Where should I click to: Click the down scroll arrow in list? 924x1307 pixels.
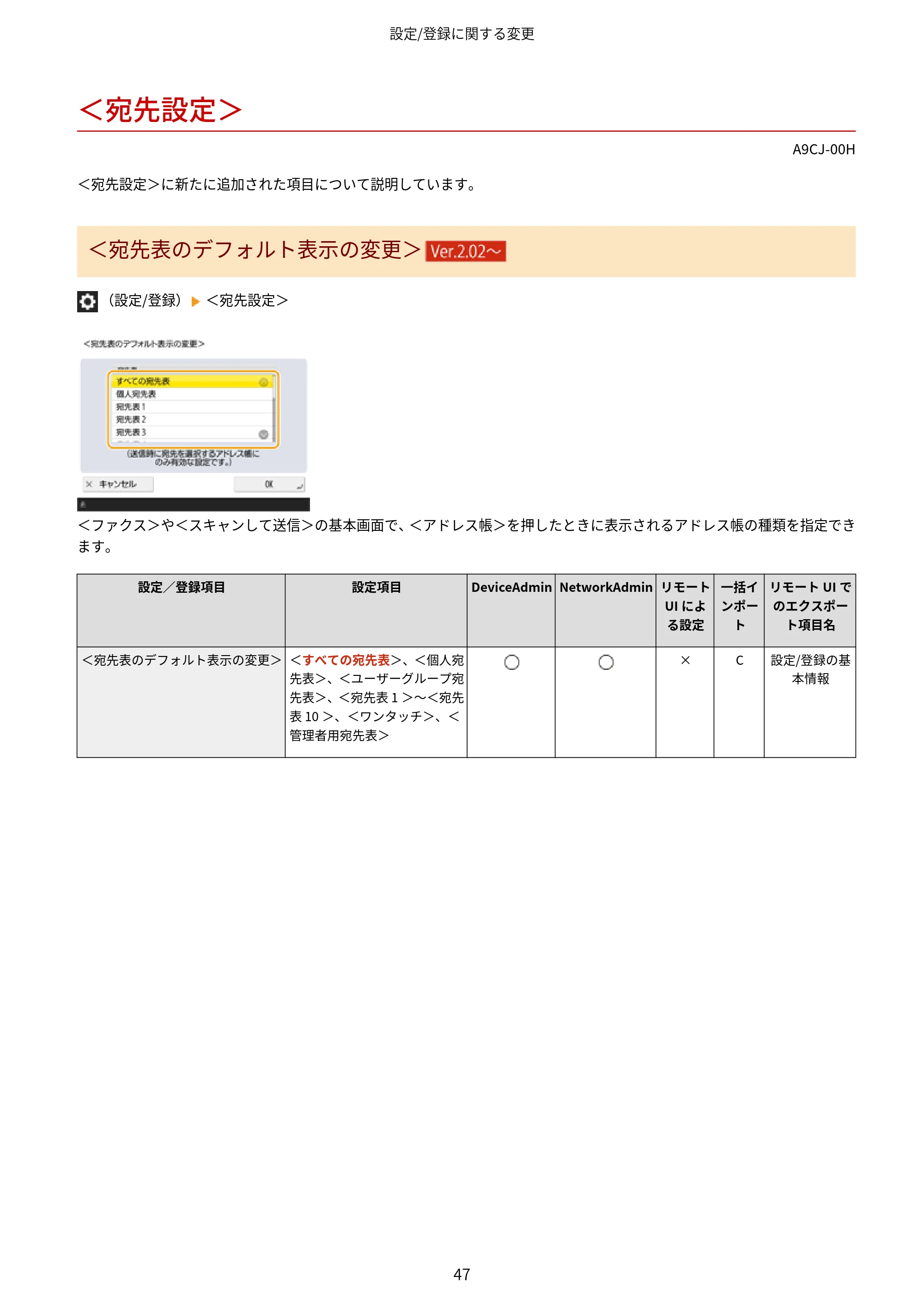pyautogui.click(x=263, y=434)
